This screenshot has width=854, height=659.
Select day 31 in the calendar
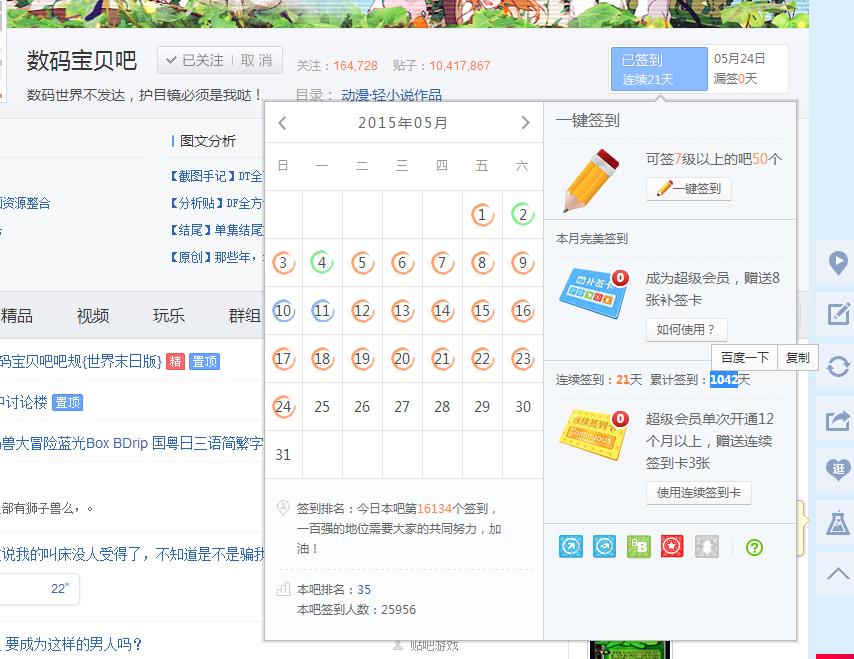[283, 454]
